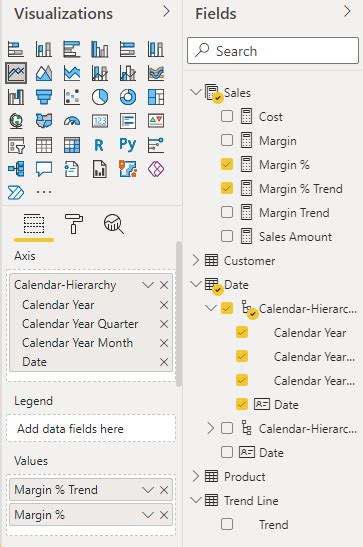
Task: Check the Cost measure checkbox
Action: [x=227, y=116]
